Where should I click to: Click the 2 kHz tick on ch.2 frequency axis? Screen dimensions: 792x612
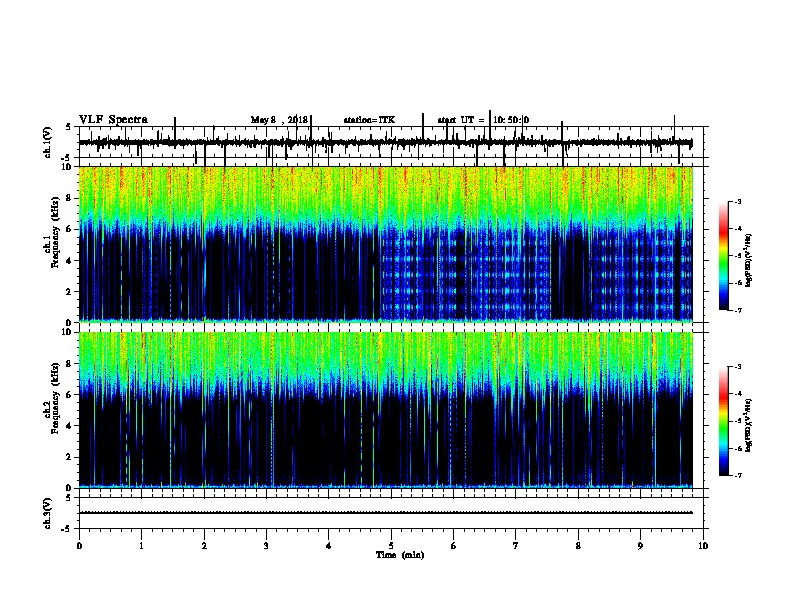(69, 457)
